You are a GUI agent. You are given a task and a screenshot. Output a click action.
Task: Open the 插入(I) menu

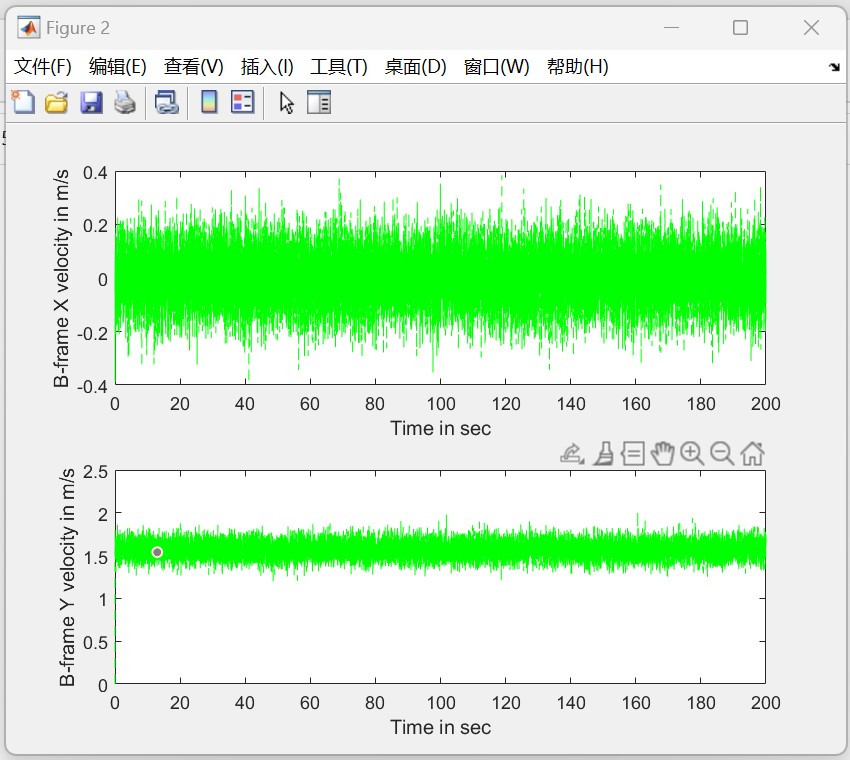tap(267, 67)
